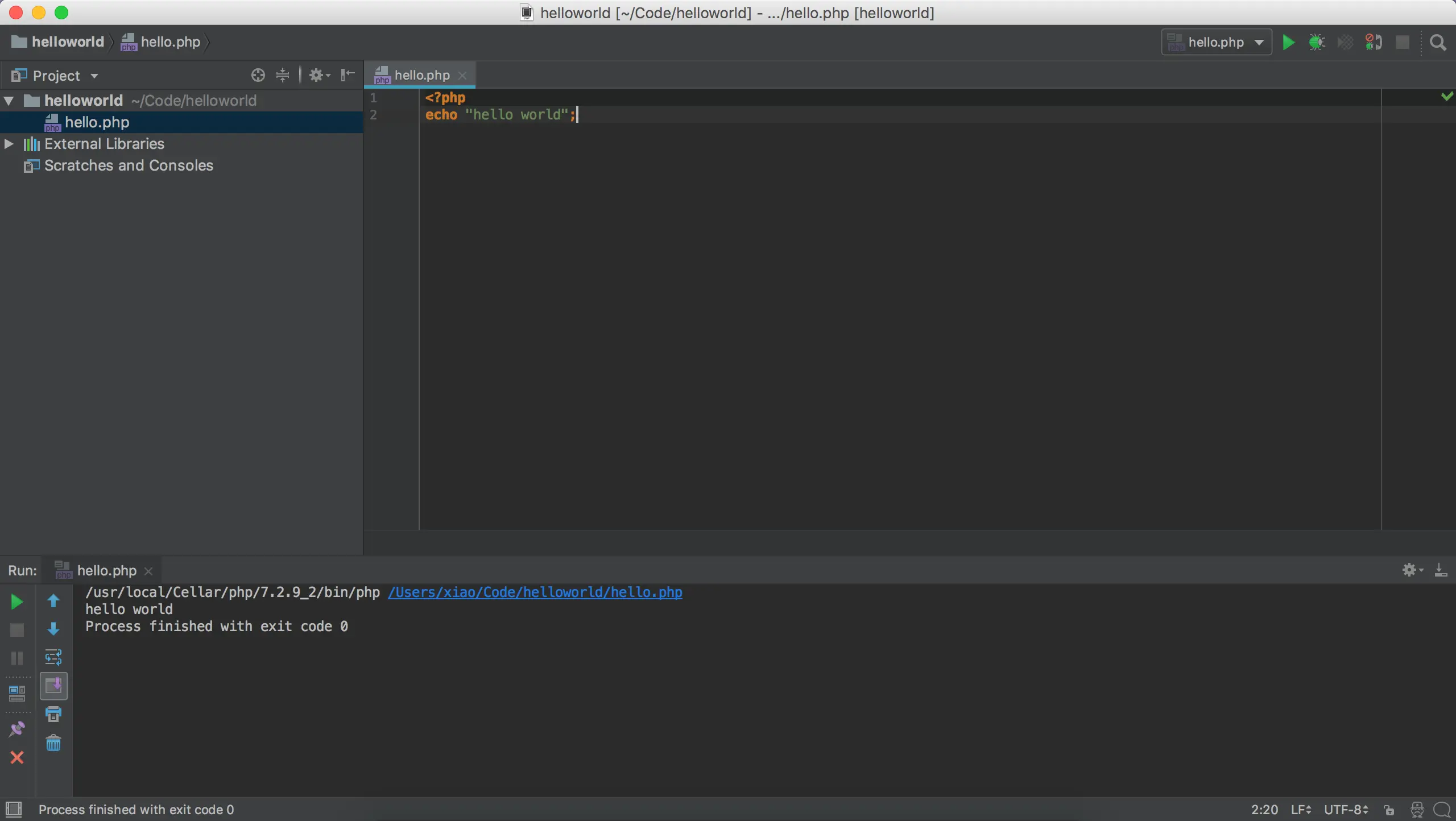This screenshot has width=1456, height=821.
Task: Click the pin tab icon in the Run panel
Action: point(17,729)
